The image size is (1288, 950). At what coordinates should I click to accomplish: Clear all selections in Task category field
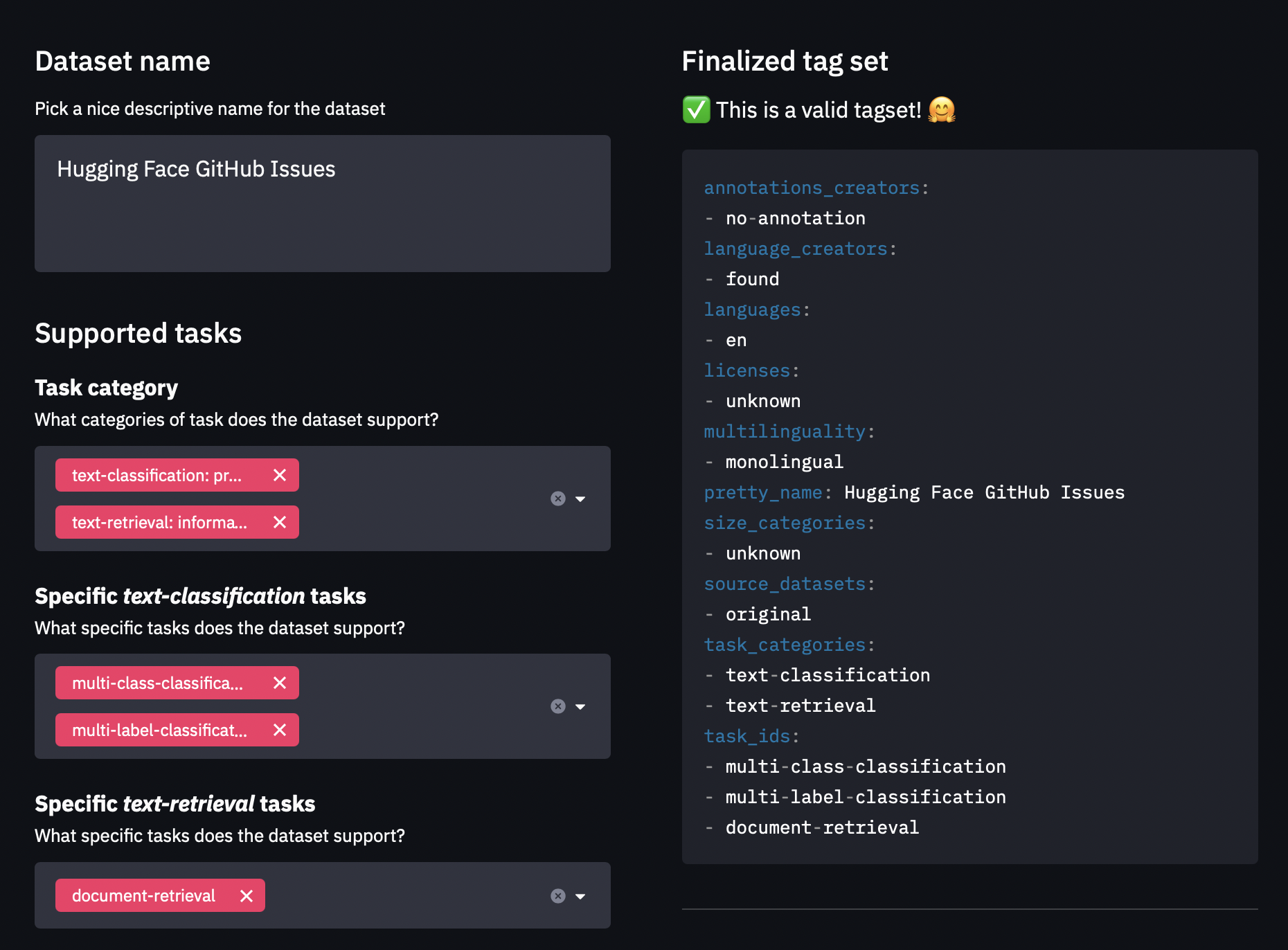click(557, 499)
